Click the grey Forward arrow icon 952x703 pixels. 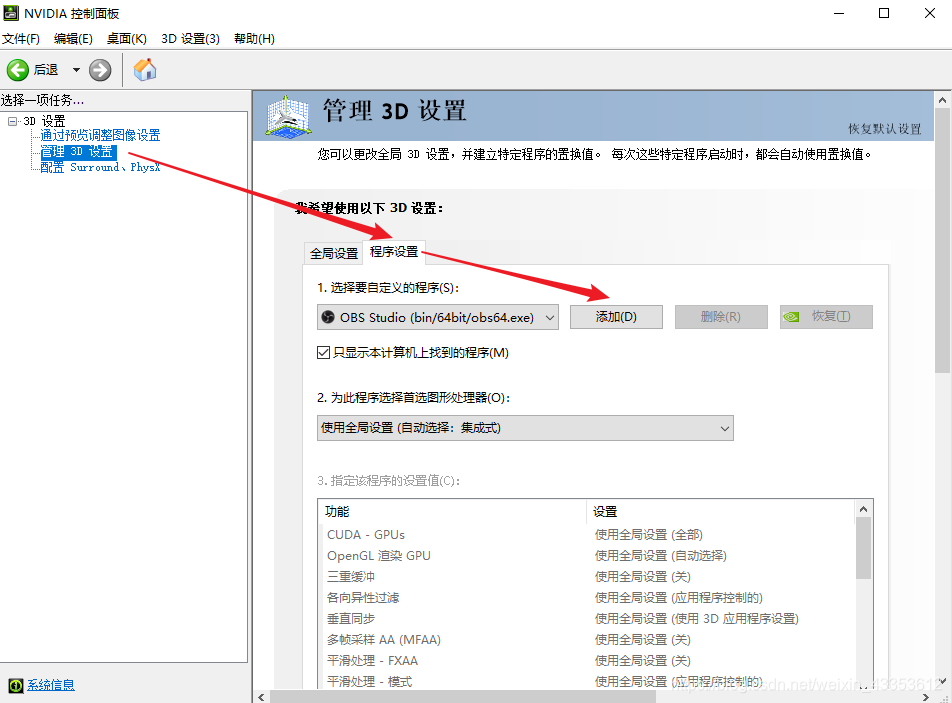coord(100,70)
